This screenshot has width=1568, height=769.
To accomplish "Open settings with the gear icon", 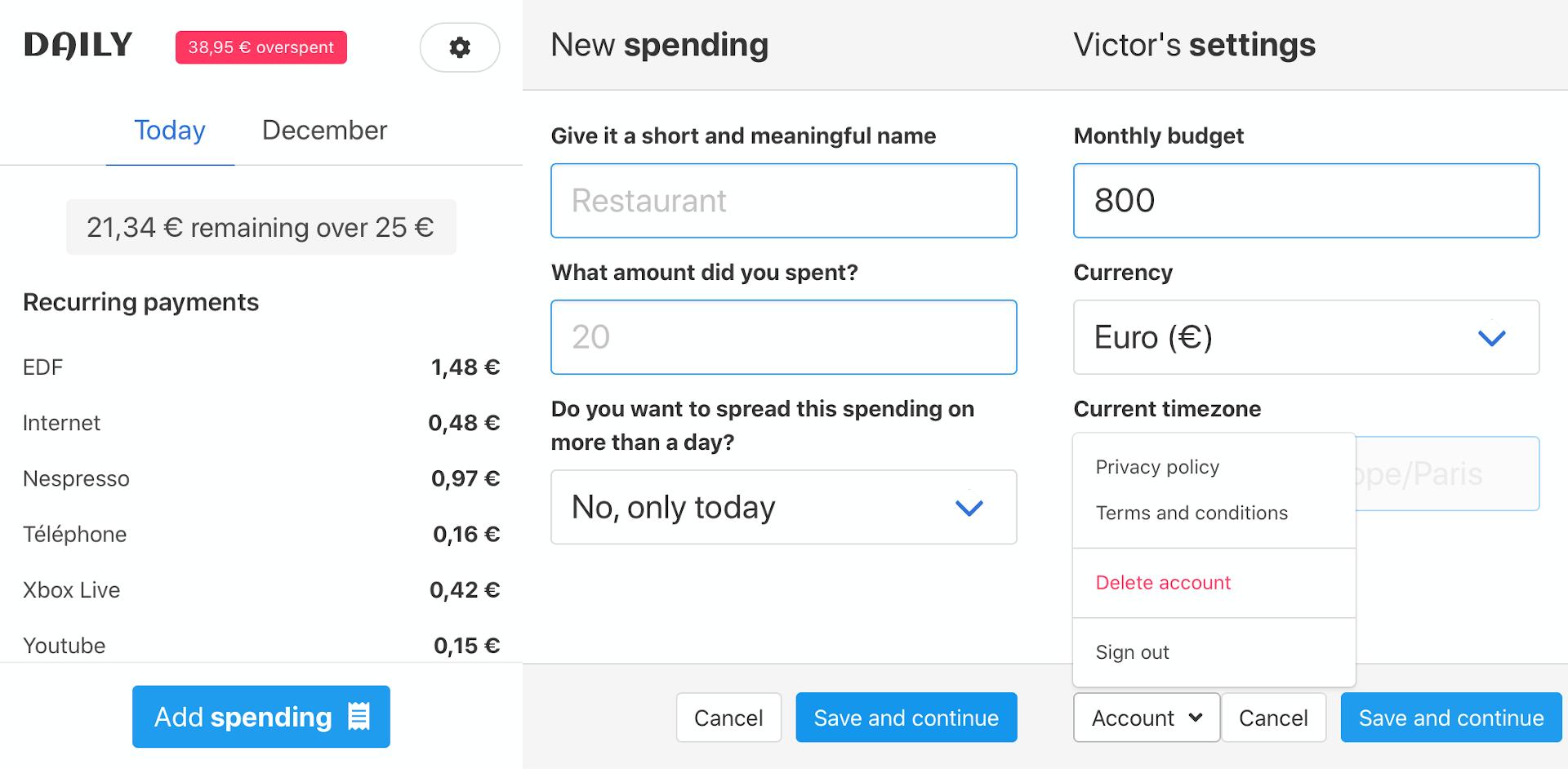I will pyautogui.click(x=460, y=47).
